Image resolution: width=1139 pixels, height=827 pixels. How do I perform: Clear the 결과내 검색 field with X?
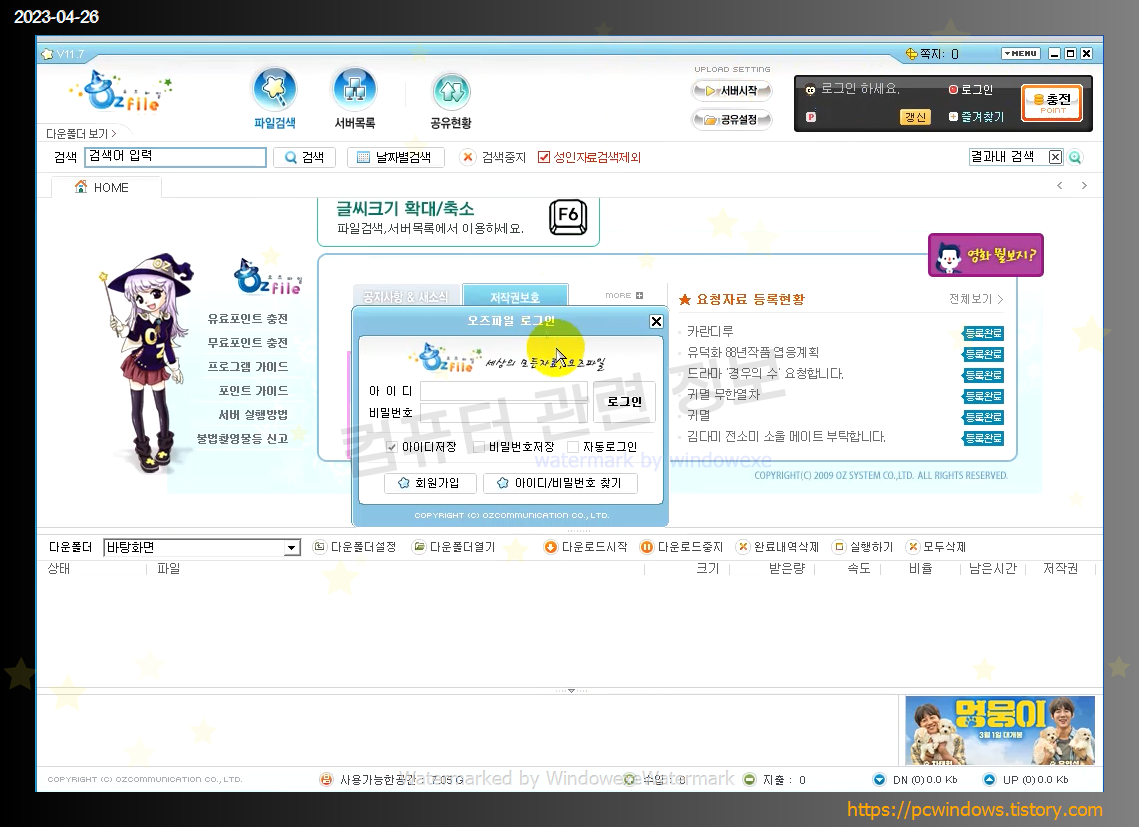point(1055,157)
